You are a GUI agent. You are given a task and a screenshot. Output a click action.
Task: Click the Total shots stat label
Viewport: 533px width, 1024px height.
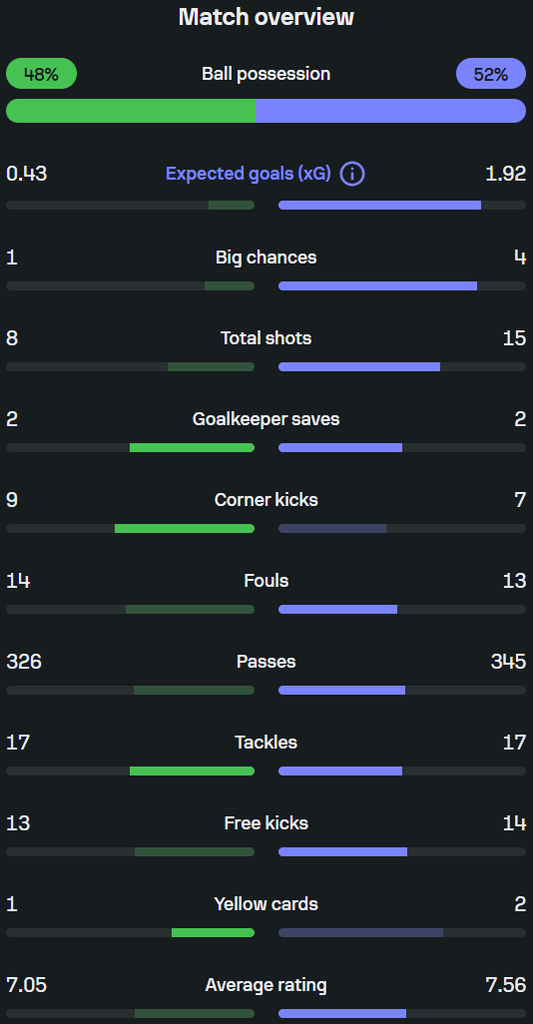tap(266, 338)
